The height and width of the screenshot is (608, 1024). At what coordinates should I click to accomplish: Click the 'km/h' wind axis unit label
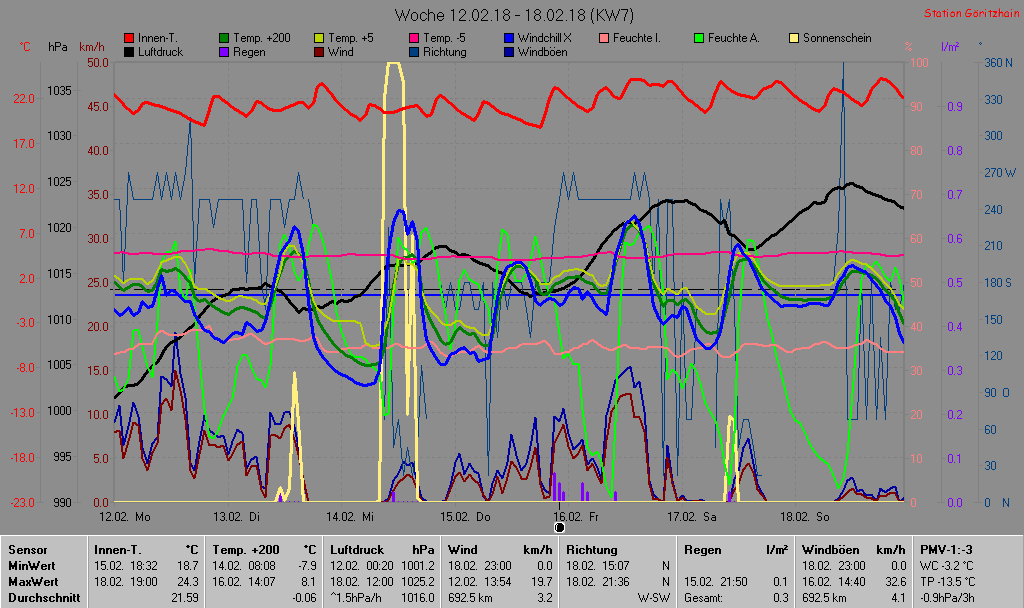point(91,46)
